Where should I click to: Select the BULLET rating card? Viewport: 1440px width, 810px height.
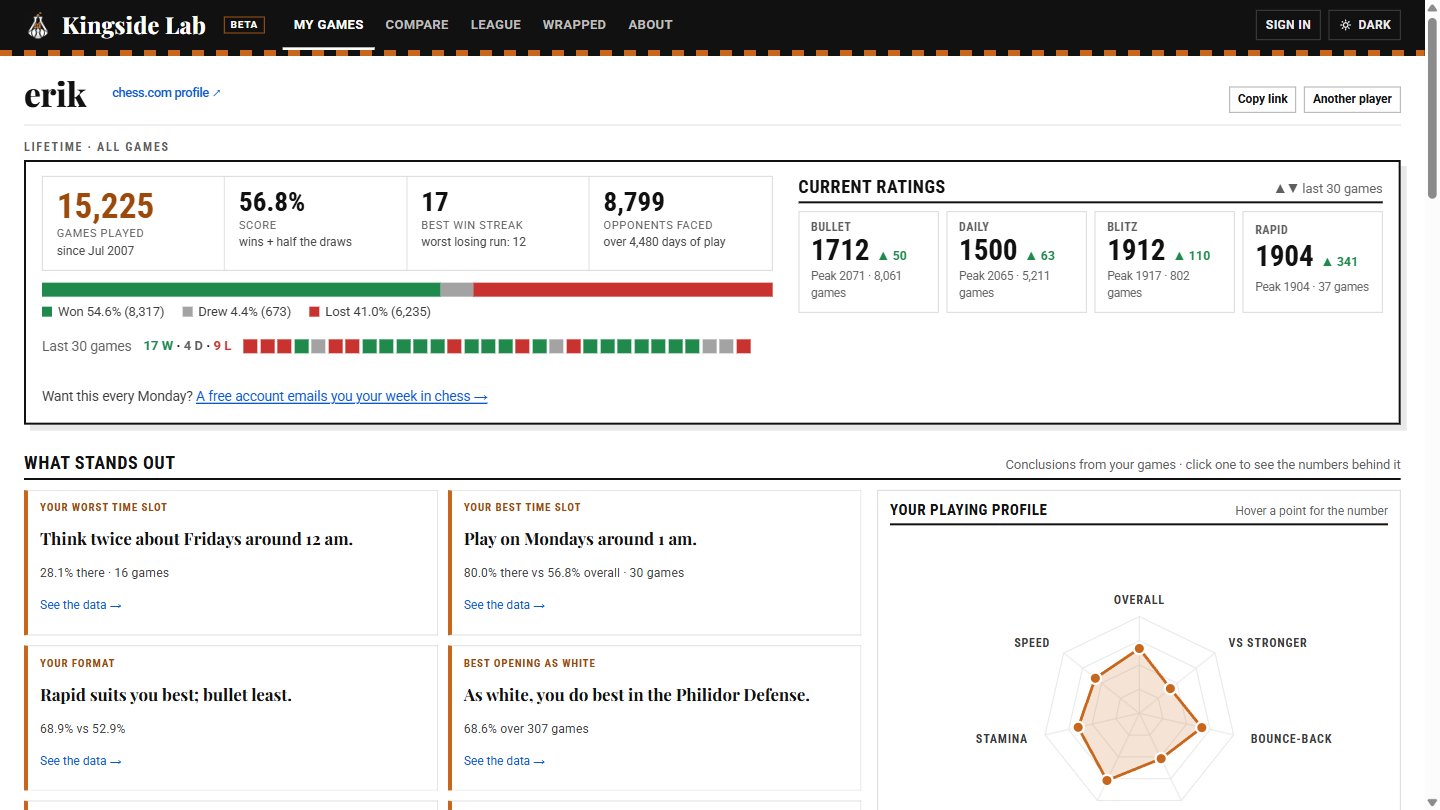coord(869,262)
